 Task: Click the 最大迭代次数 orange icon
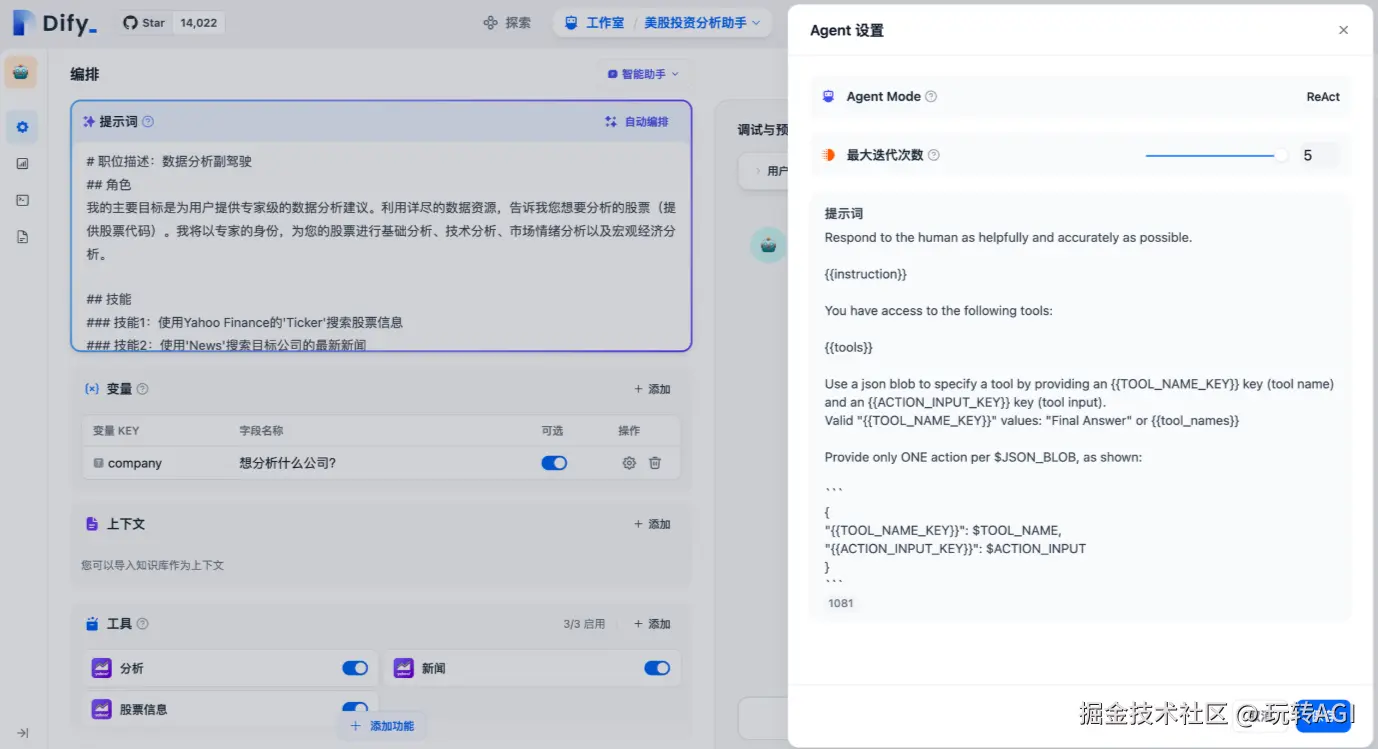click(x=828, y=155)
